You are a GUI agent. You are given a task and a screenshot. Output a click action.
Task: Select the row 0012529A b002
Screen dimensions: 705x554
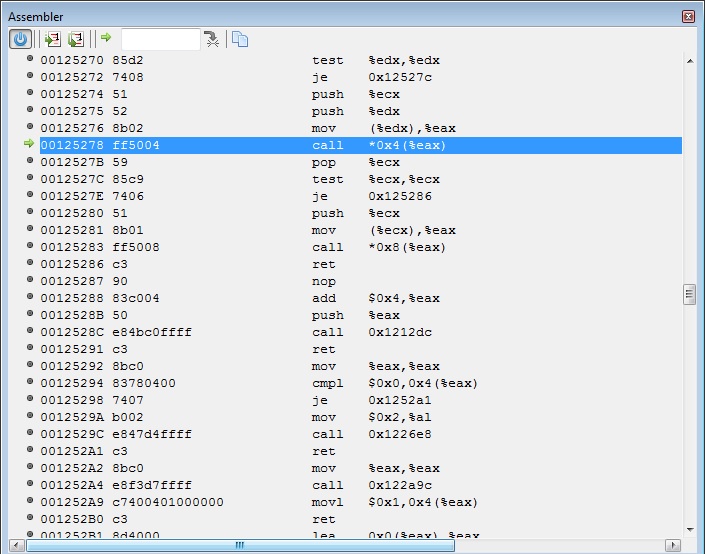(x=361, y=417)
